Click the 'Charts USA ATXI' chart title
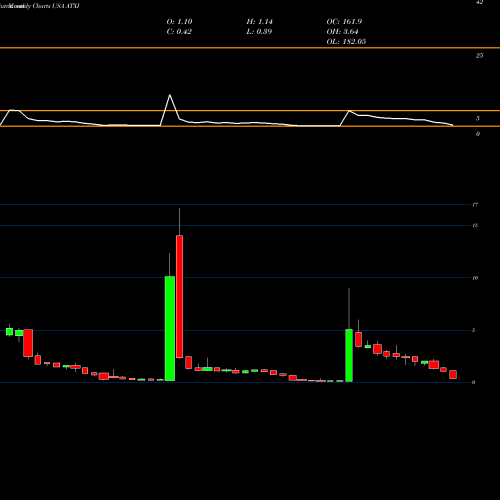Screen dimensions: 500x500 coord(56,6)
